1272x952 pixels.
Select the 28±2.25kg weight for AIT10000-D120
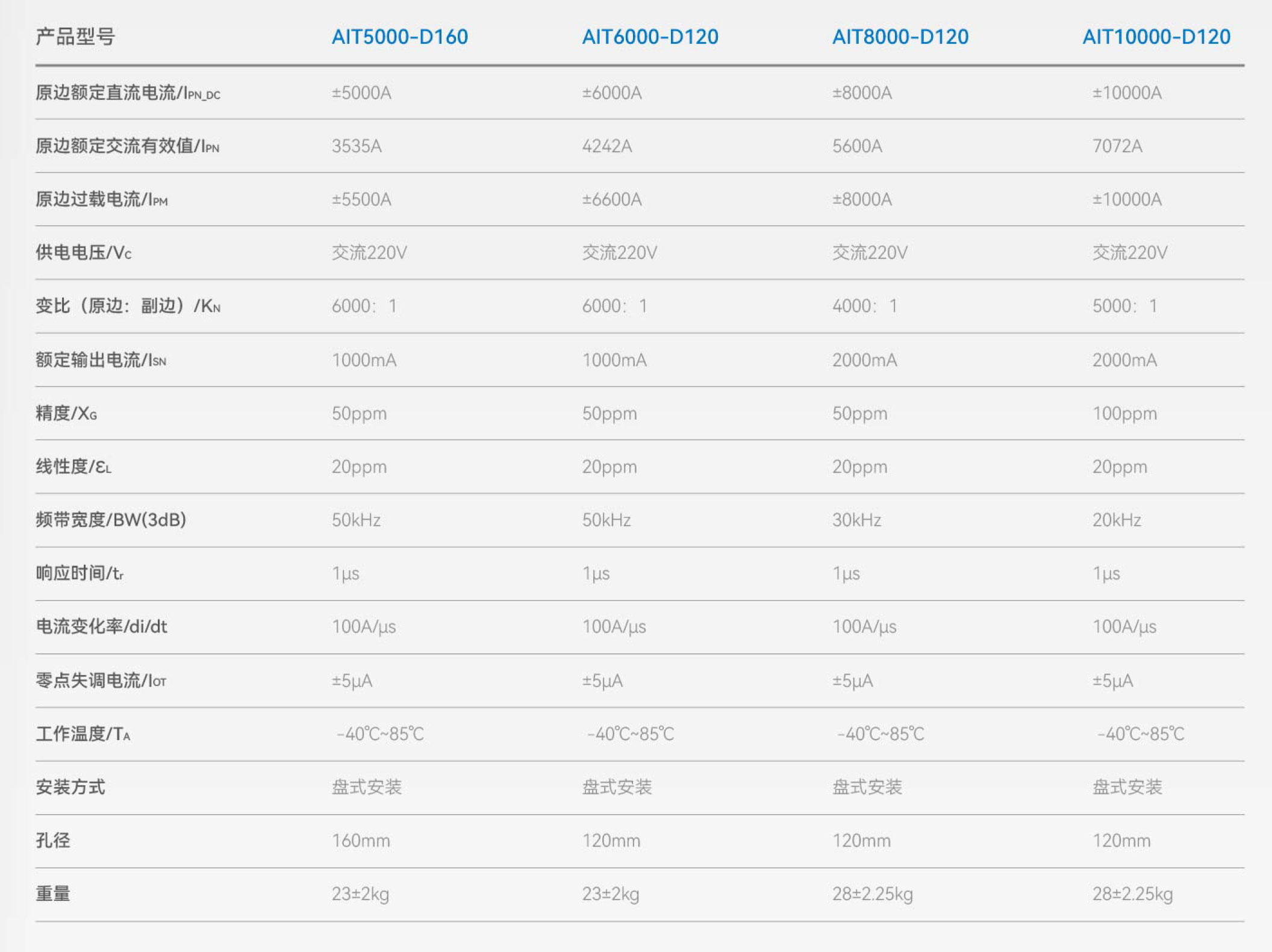click(x=1132, y=894)
